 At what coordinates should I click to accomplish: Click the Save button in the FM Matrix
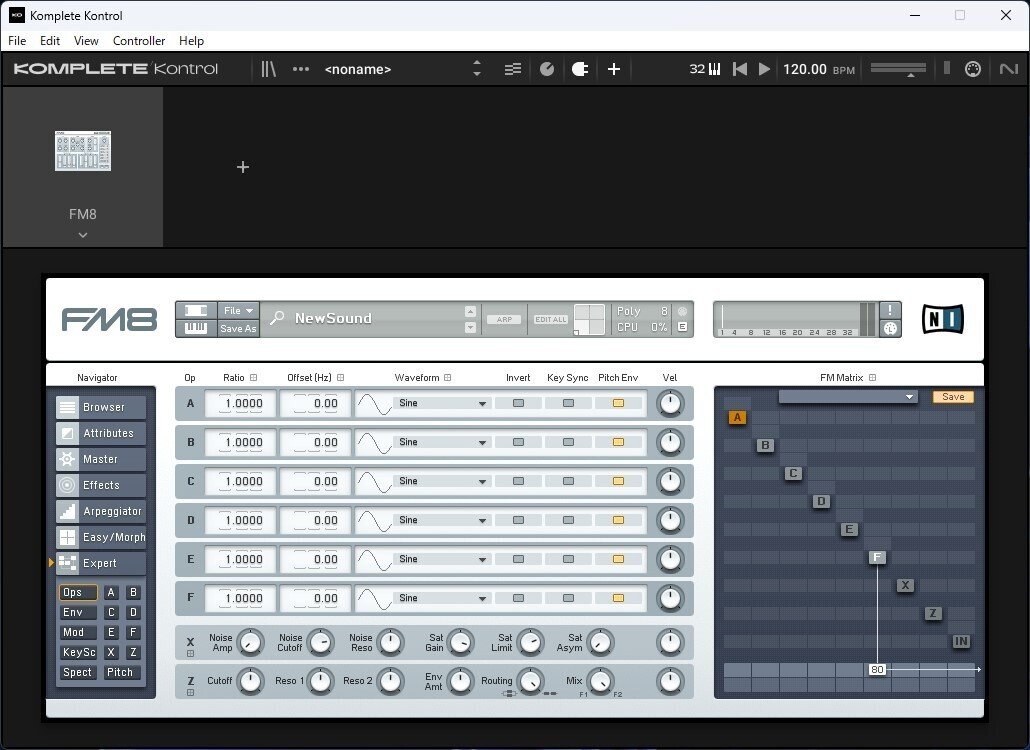(x=951, y=396)
